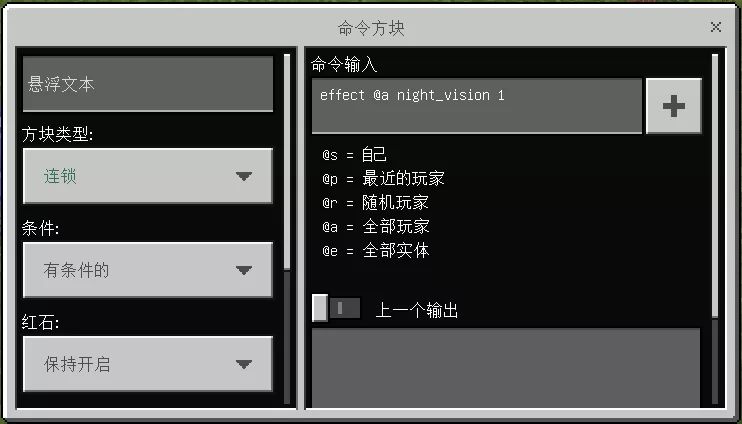Click the @r = 随机玩家 selector hint
This screenshot has width=742, height=424.
375,203
